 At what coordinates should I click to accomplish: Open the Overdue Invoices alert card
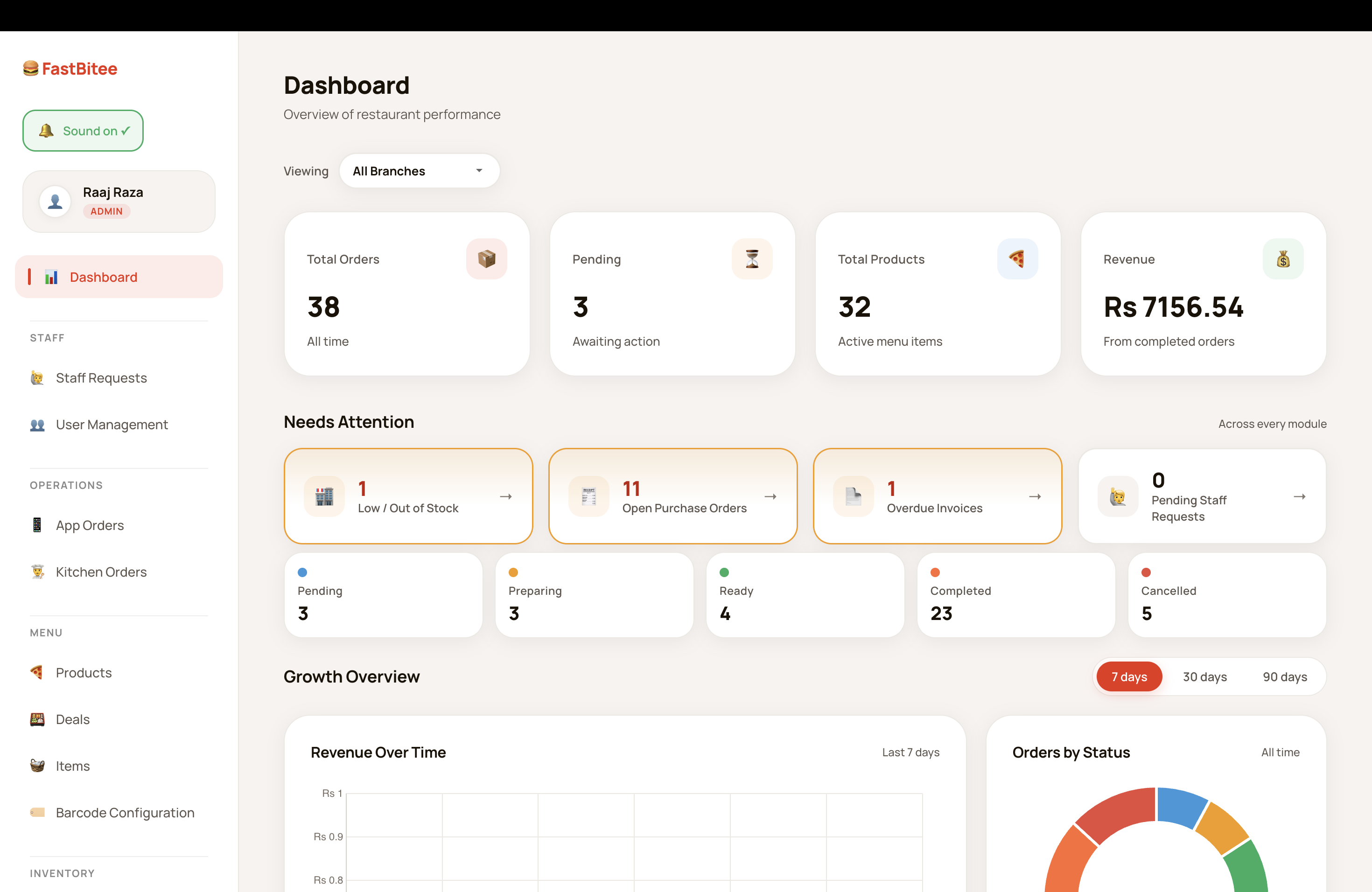(938, 496)
